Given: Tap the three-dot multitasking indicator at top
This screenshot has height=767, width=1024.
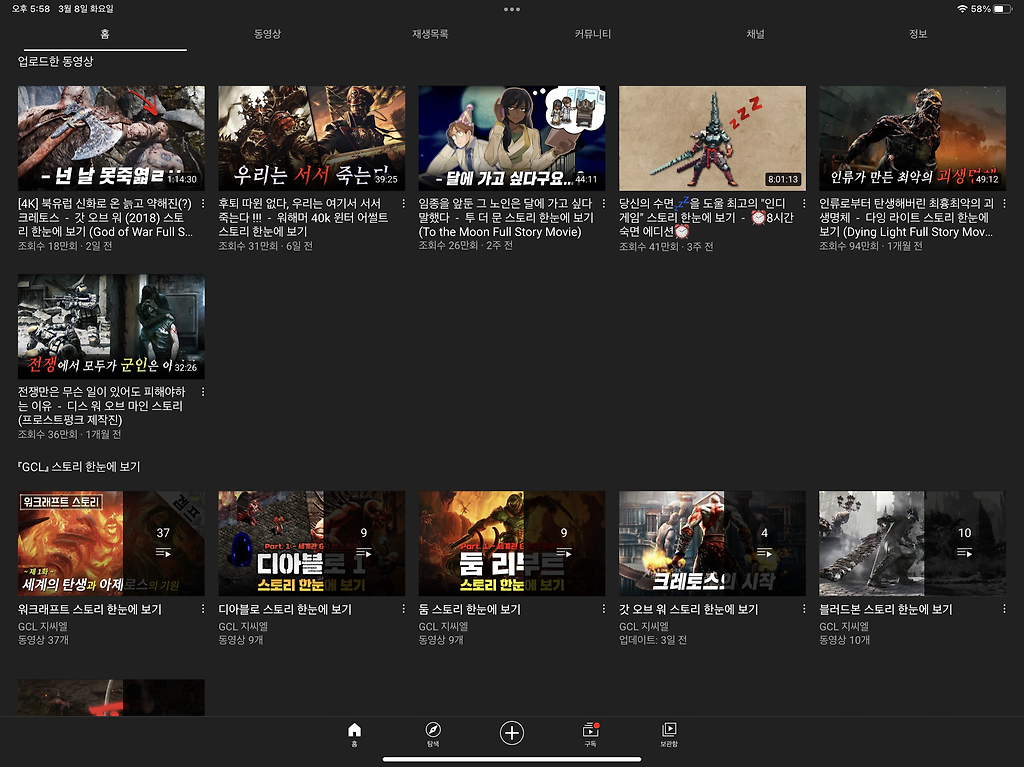Looking at the screenshot, I should coord(512,9).
